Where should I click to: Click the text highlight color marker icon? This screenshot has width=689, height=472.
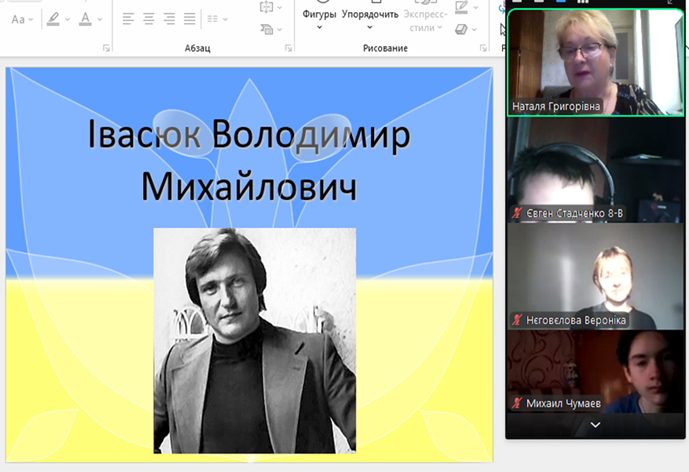pyautogui.click(x=53, y=19)
